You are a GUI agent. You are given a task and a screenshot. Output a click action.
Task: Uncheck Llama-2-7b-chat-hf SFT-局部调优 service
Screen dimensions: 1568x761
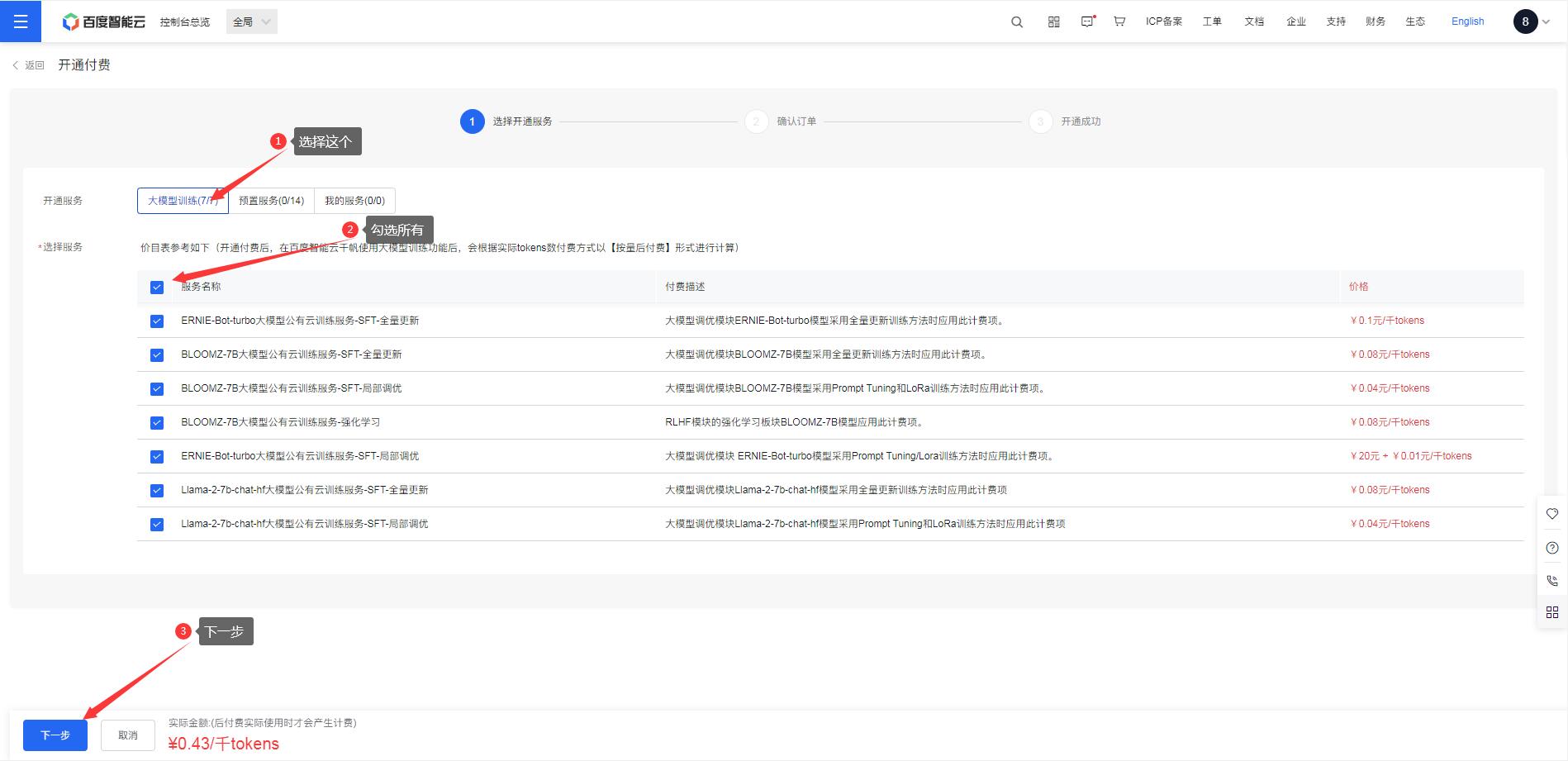[157, 525]
